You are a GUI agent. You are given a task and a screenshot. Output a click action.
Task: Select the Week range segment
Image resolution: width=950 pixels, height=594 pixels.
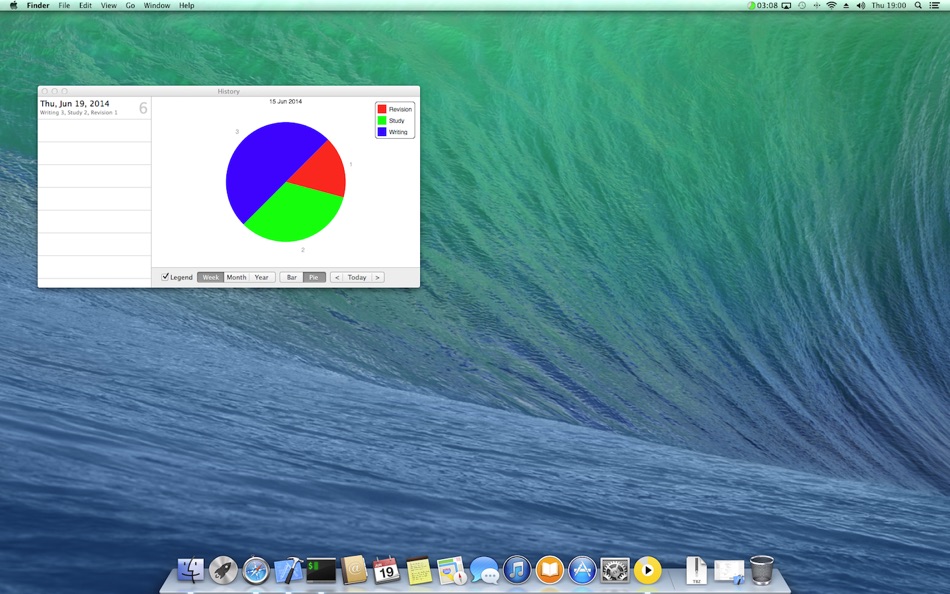[210, 277]
